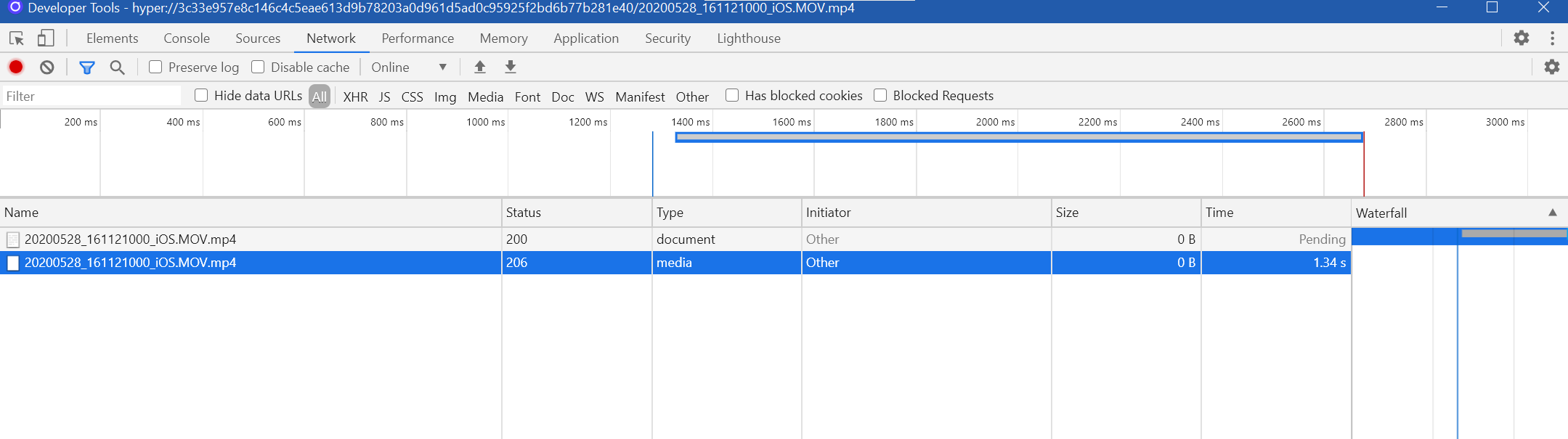Click the file icon of the selected media request
Screen dimensions: 1568x439
click(x=12, y=263)
